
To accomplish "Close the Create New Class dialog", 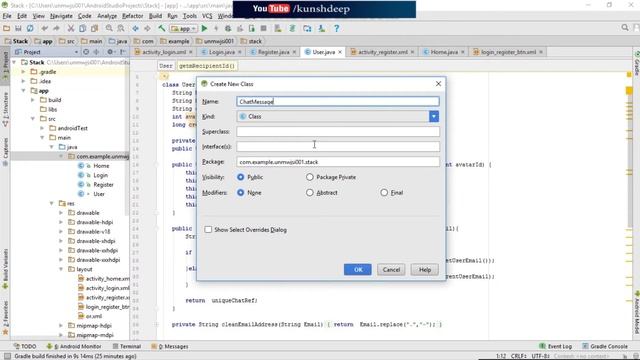I will 438,84.
